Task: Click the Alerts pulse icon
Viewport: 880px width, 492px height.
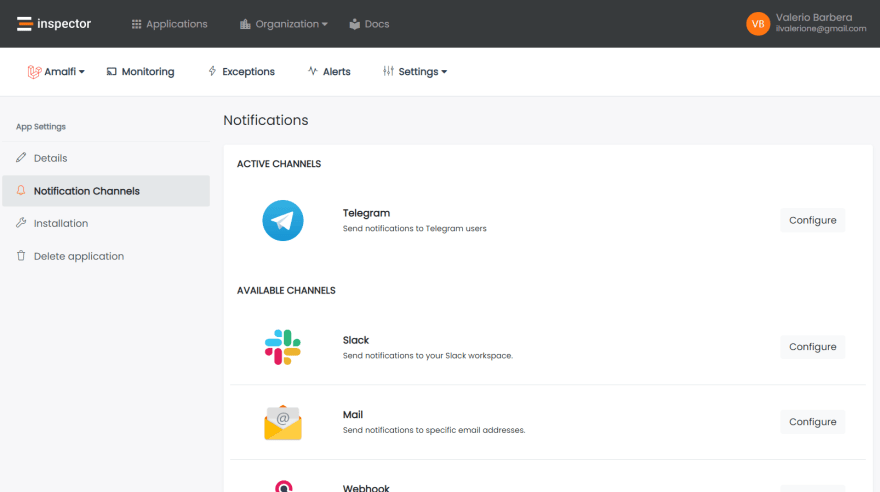Action: click(x=313, y=71)
